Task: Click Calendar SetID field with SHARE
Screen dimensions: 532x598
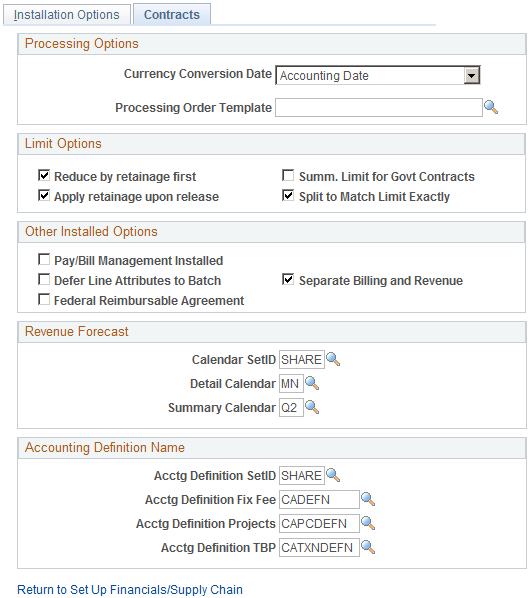Action: (x=302, y=360)
